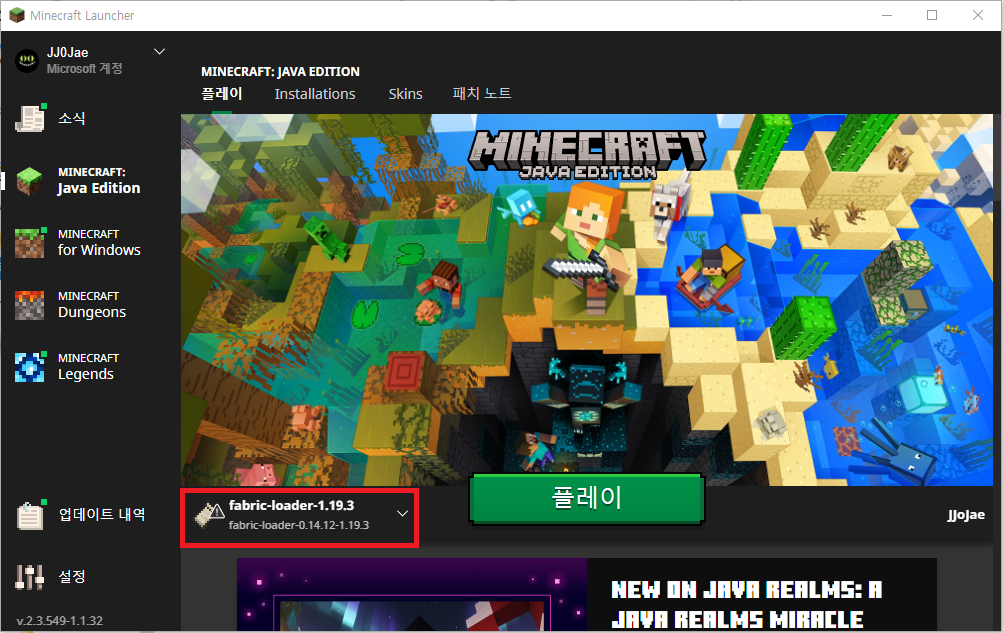Switch to the Installations tab
Viewport: 1003px width, 633px height.
(315, 94)
